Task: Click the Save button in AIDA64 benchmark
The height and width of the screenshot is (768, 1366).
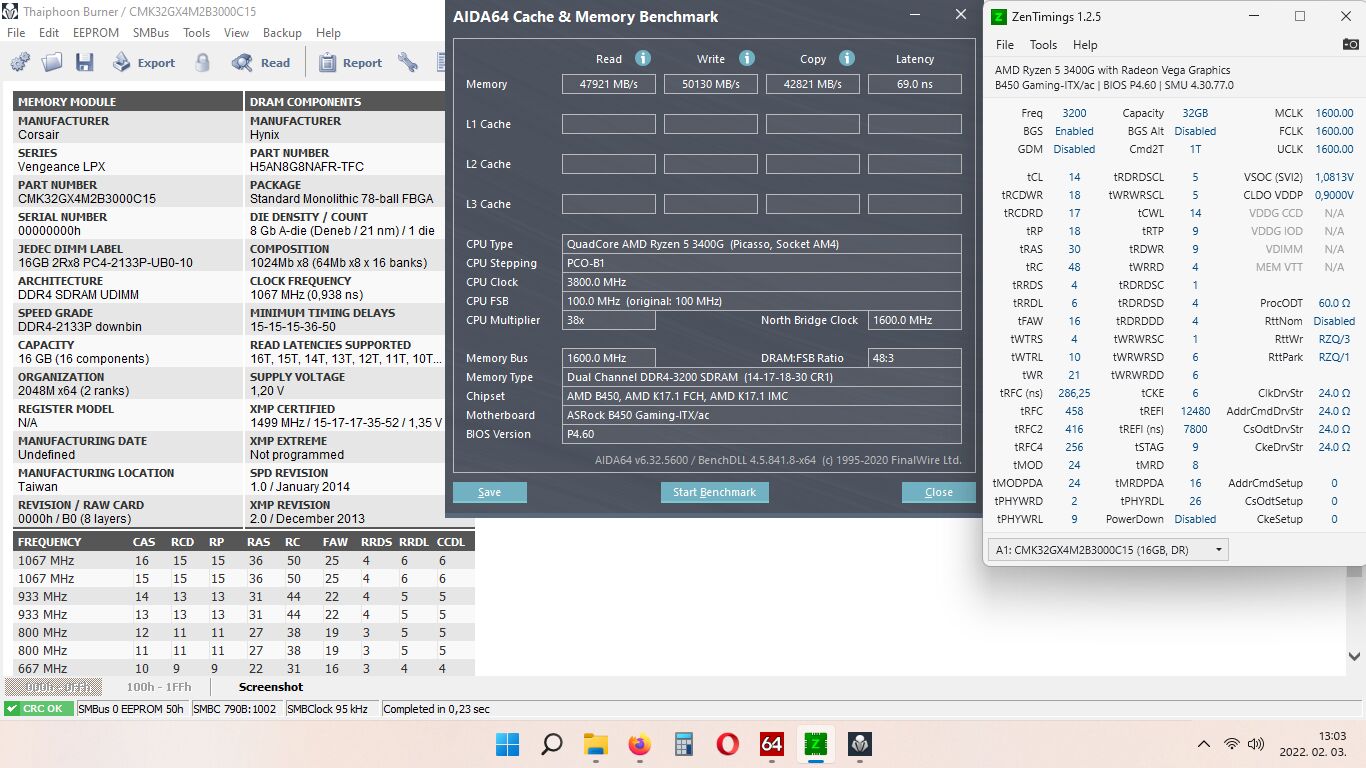Action: [x=490, y=492]
